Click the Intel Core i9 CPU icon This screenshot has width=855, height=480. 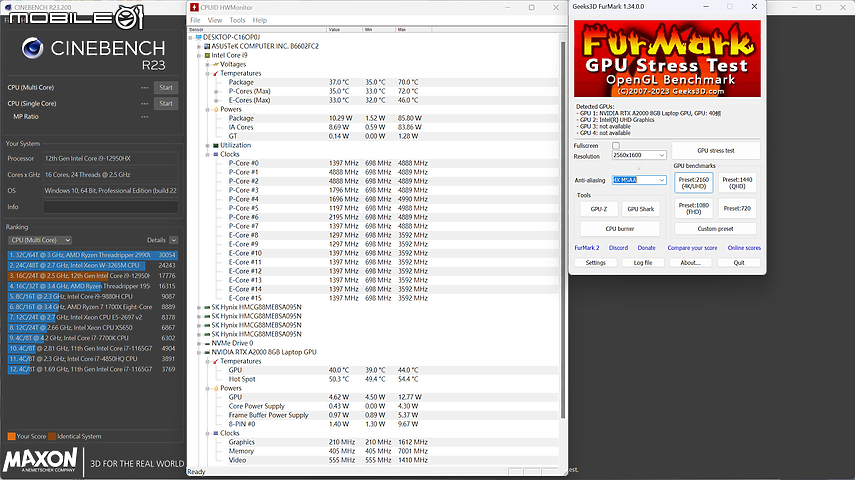coord(207,55)
